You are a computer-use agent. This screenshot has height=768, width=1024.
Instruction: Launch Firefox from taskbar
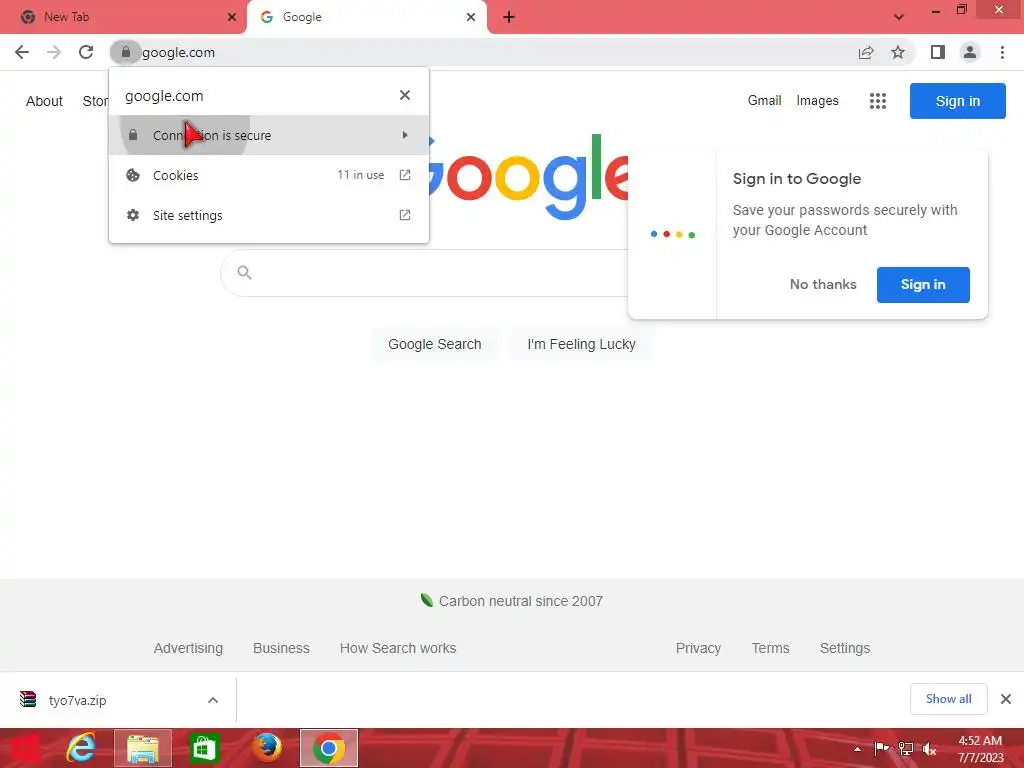(267, 748)
